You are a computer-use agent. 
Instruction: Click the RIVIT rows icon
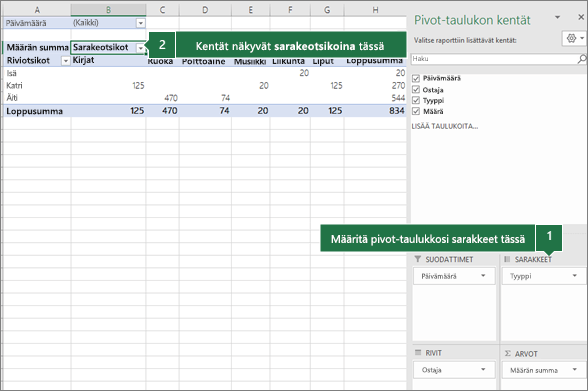point(418,352)
